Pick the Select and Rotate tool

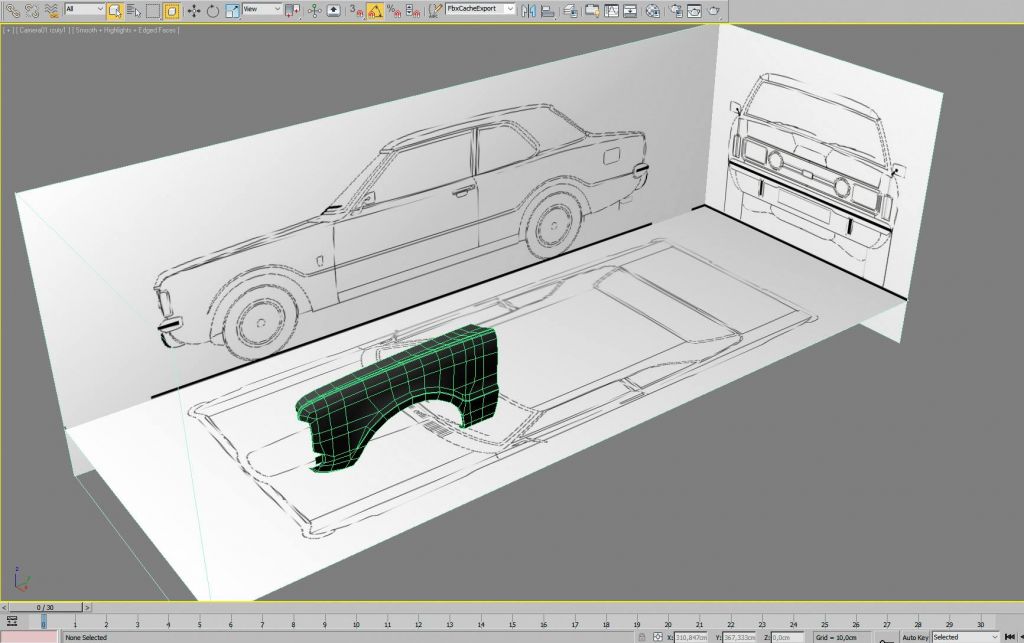pos(213,10)
